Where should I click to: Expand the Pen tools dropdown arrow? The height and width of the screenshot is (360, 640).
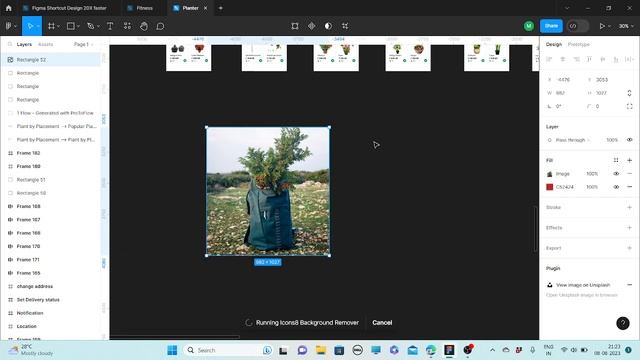tap(98, 26)
